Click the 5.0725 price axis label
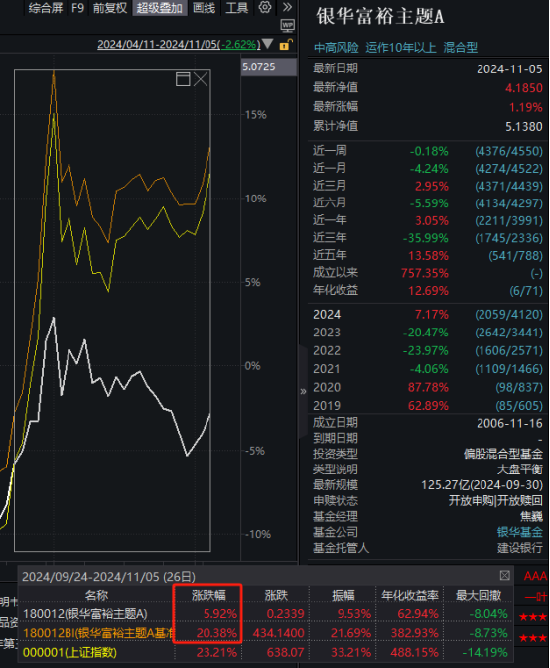The image size is (550, 668). 268,67
